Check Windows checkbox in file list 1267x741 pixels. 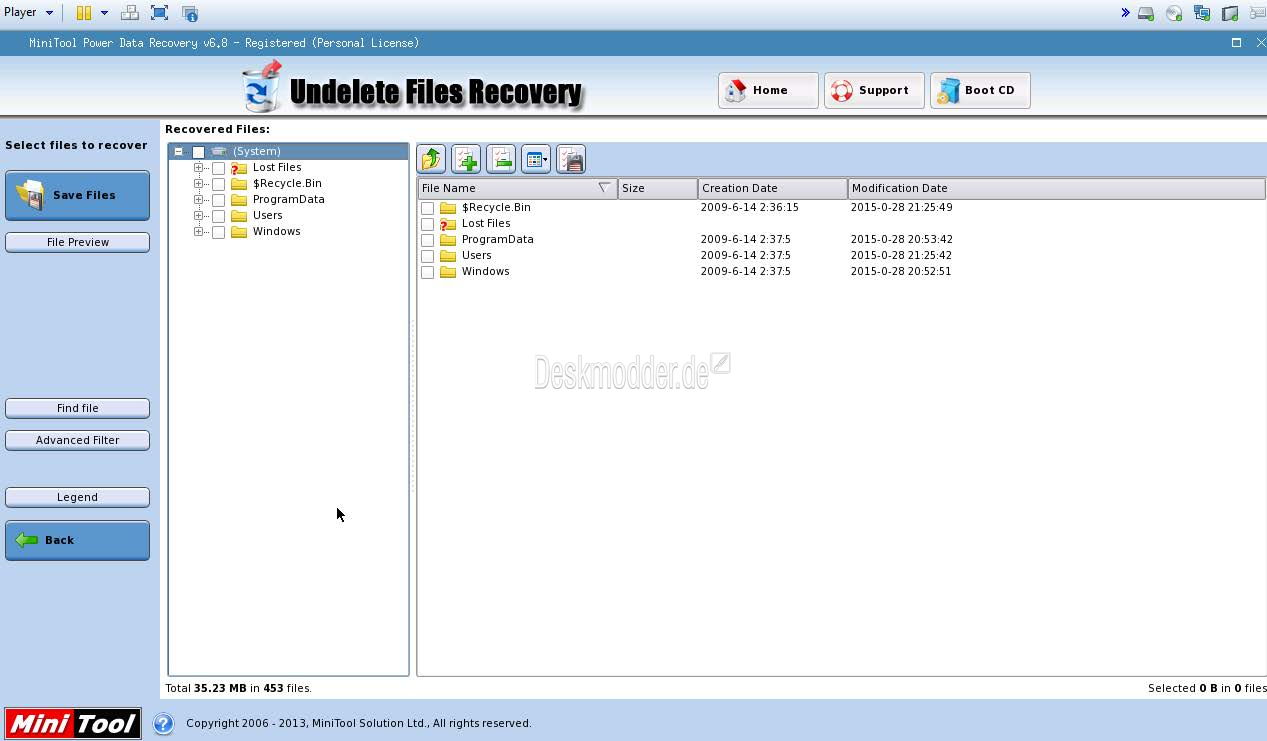427,272
